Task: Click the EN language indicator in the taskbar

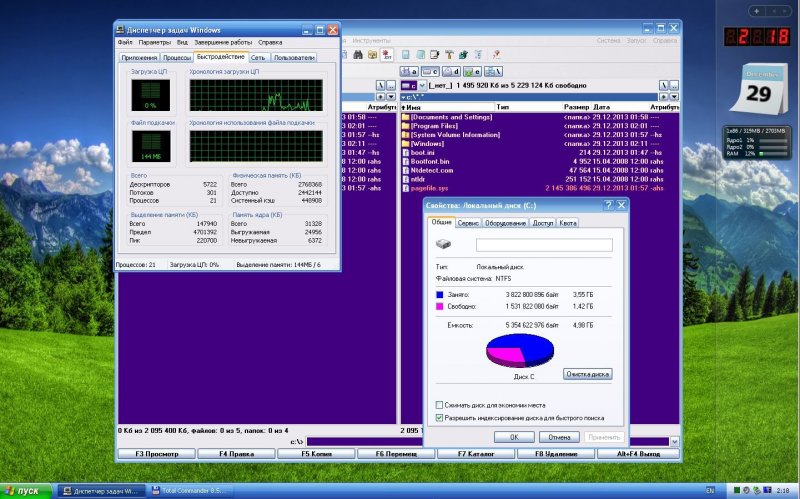Action: [710, 490]
